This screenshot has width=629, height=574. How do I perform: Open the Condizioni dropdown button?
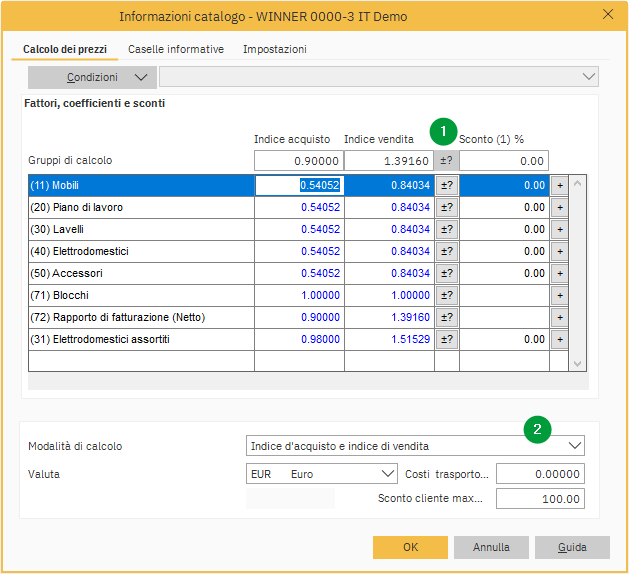point(92,77)
